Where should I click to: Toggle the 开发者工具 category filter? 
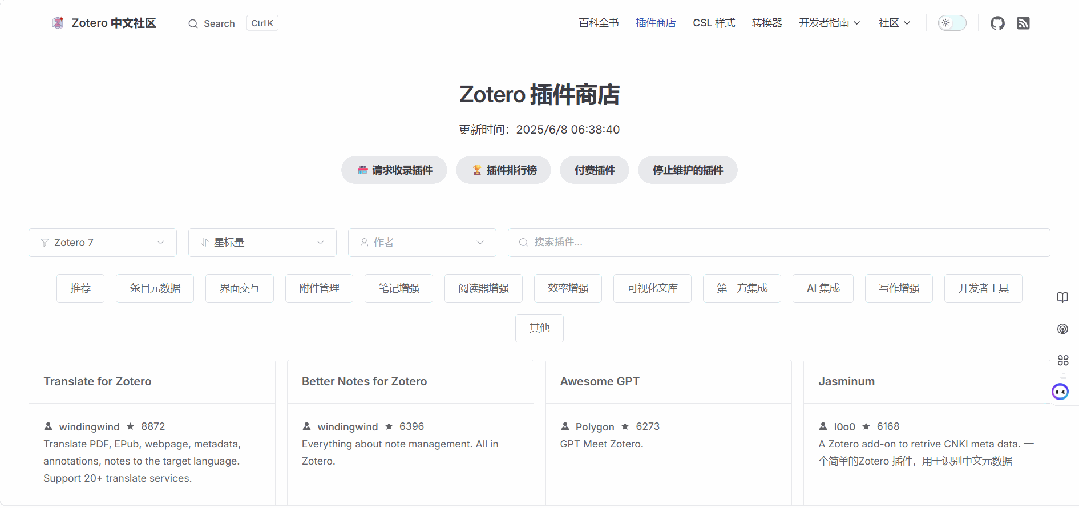tap(983, 288)
